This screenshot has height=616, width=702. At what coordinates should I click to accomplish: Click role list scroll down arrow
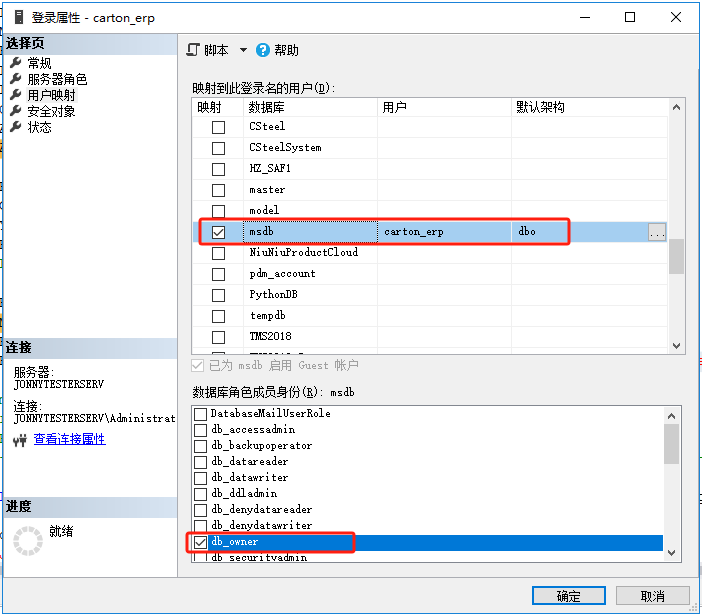click(671, 553)
